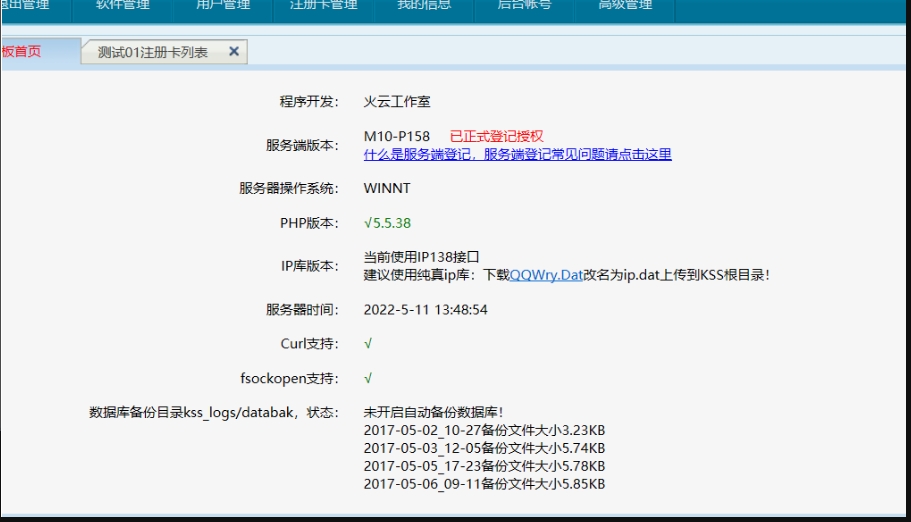Click the 服务器时间 label

click(302, 310)
